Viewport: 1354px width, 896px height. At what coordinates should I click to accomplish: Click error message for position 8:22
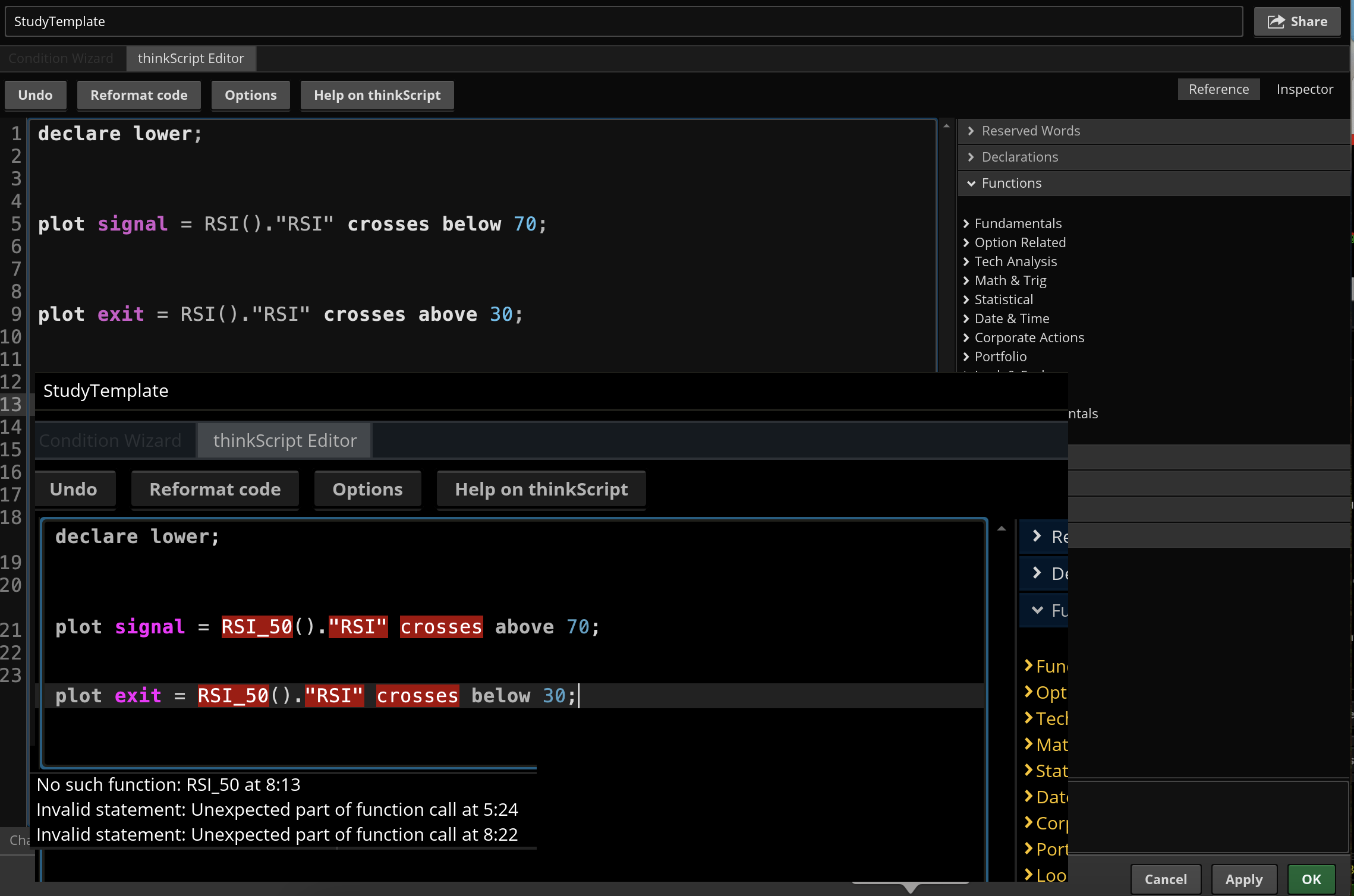[x=277, y=835]
